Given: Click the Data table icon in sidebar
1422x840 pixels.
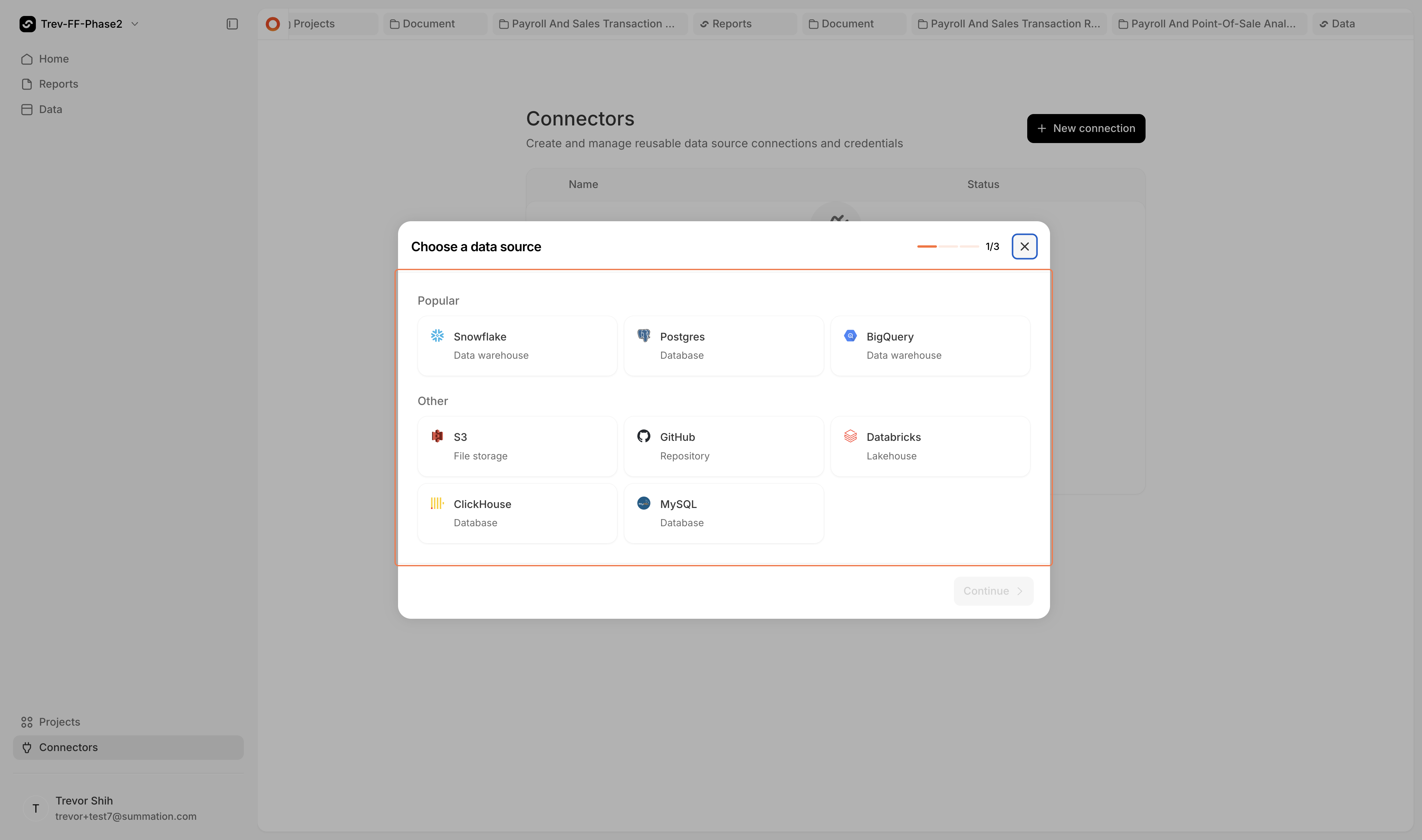Looking at the screenshot, I should (27, 109).
